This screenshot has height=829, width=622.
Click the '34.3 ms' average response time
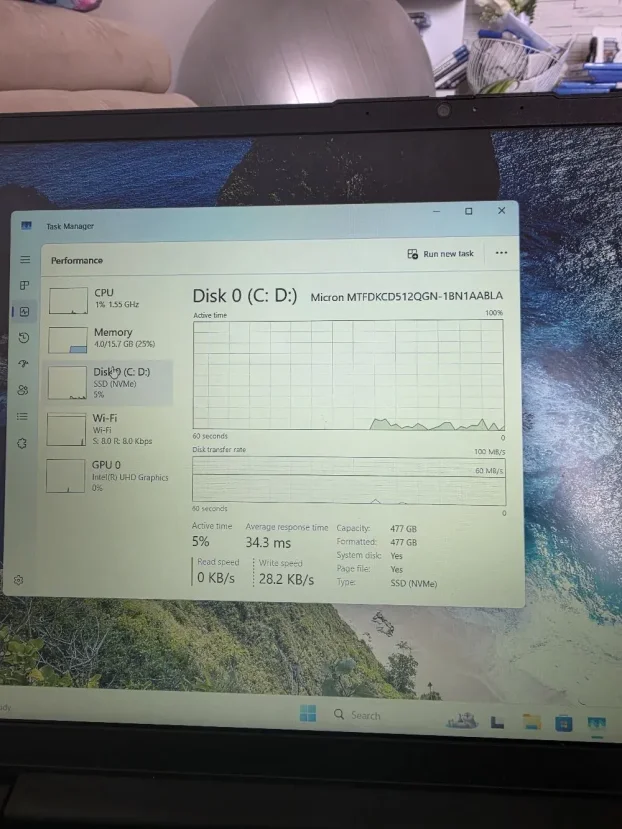268,542
